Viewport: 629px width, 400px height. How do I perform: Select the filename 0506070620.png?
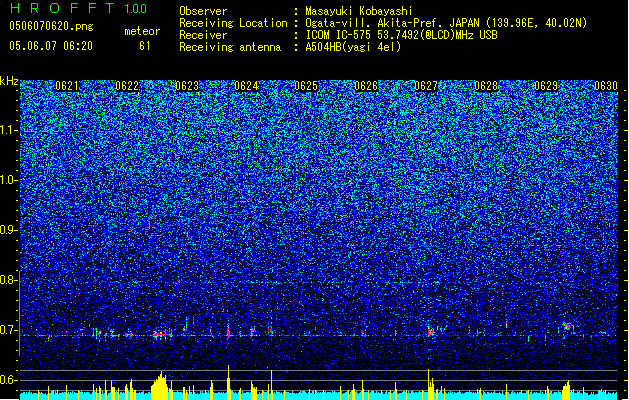pyautogui.click(x=51, y=26)
